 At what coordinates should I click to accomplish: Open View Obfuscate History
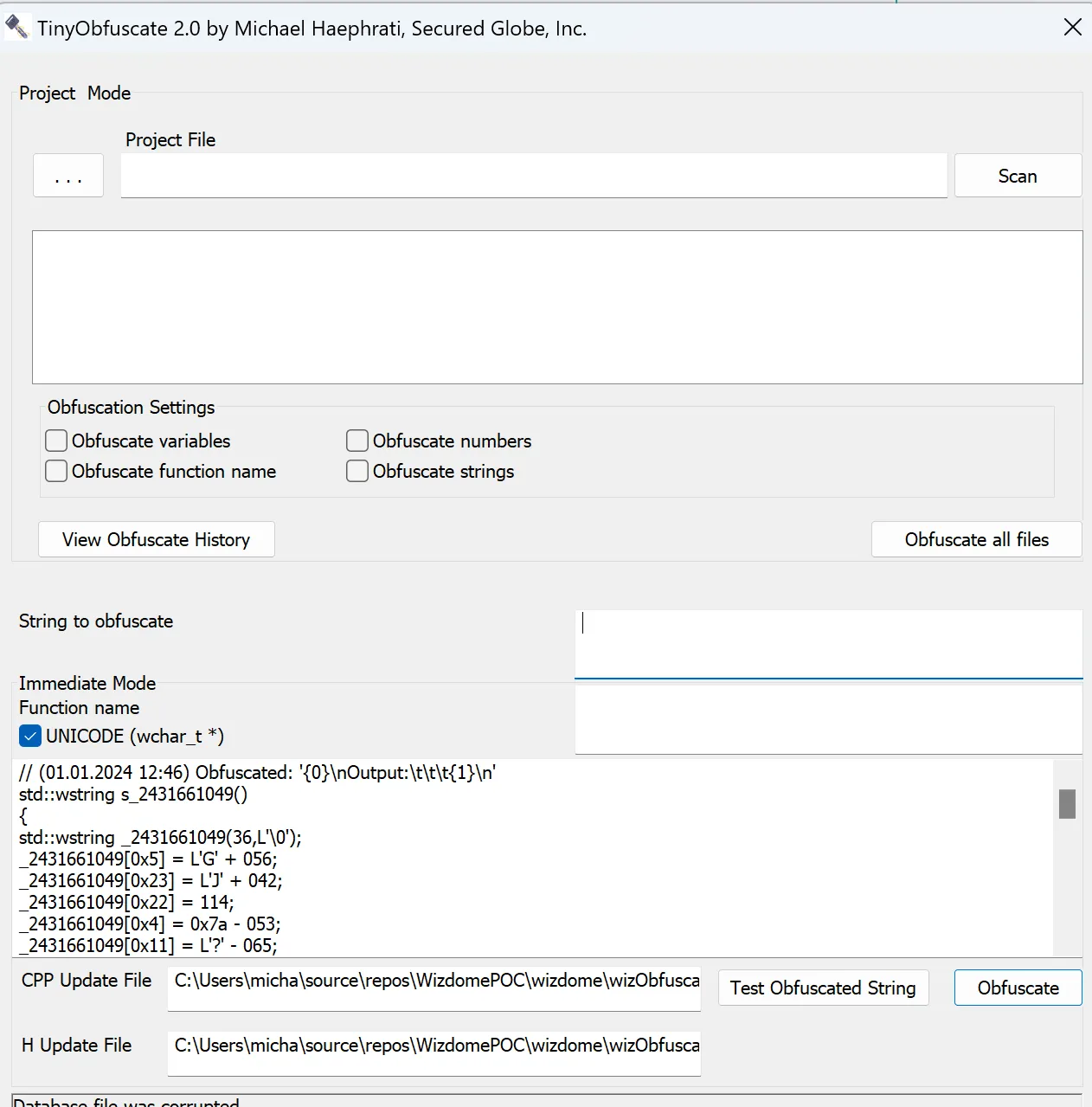[157, 539]
